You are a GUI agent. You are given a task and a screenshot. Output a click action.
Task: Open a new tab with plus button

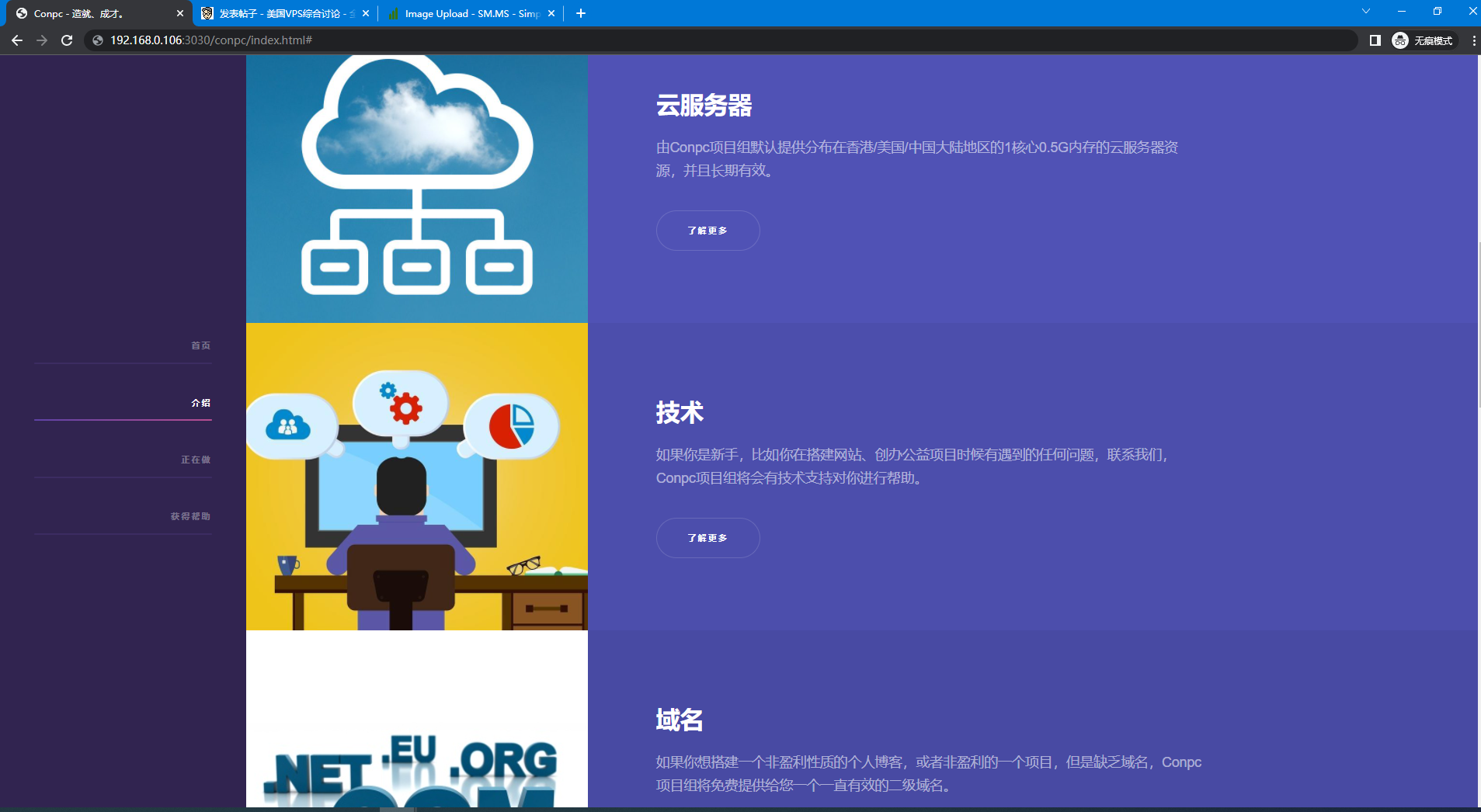pos(580,13)
